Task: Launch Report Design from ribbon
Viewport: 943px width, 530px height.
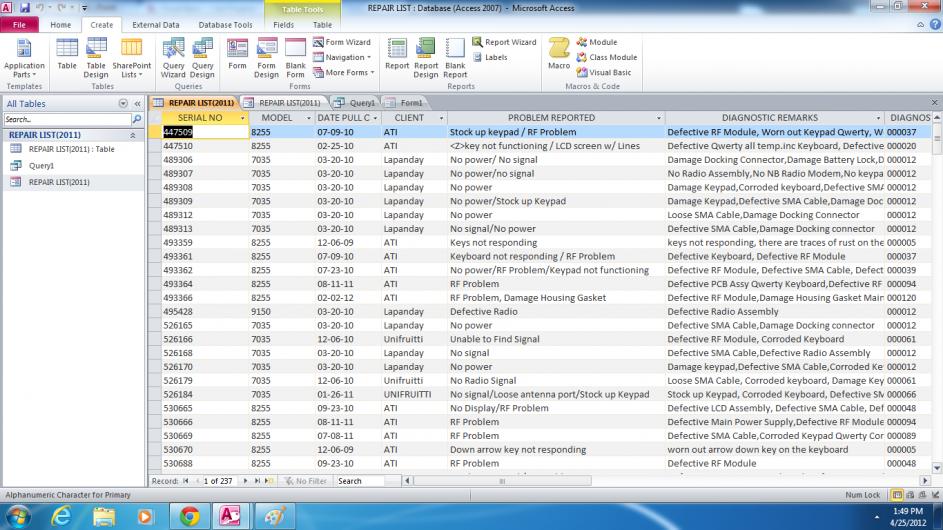Action: point(426,56)
